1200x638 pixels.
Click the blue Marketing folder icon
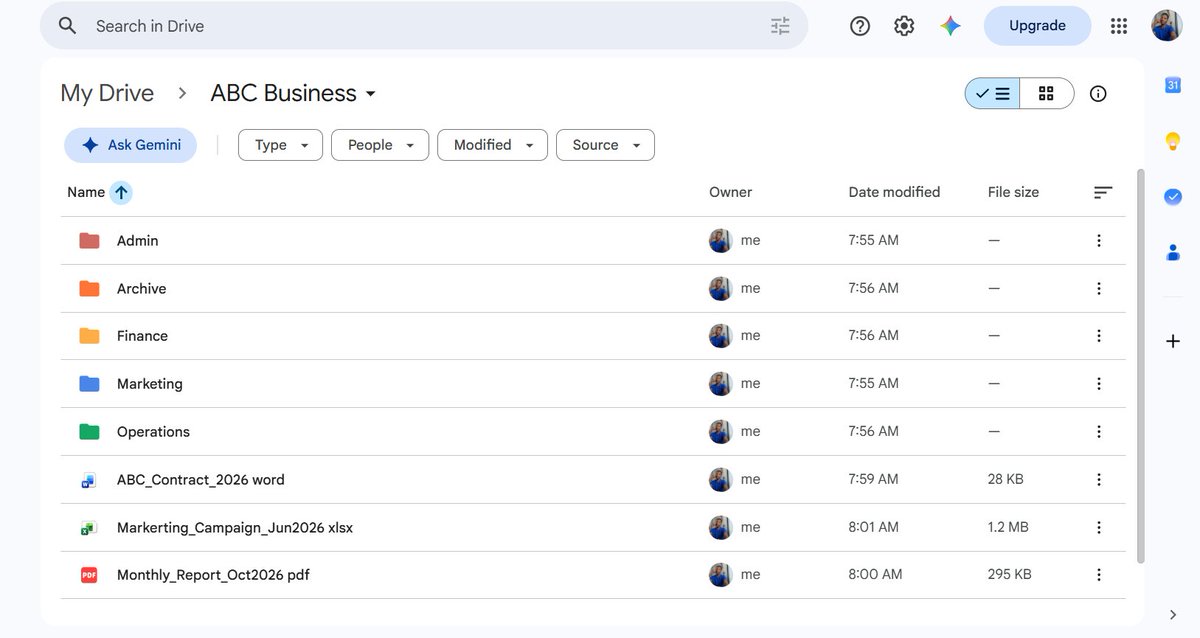coord(89,384)
